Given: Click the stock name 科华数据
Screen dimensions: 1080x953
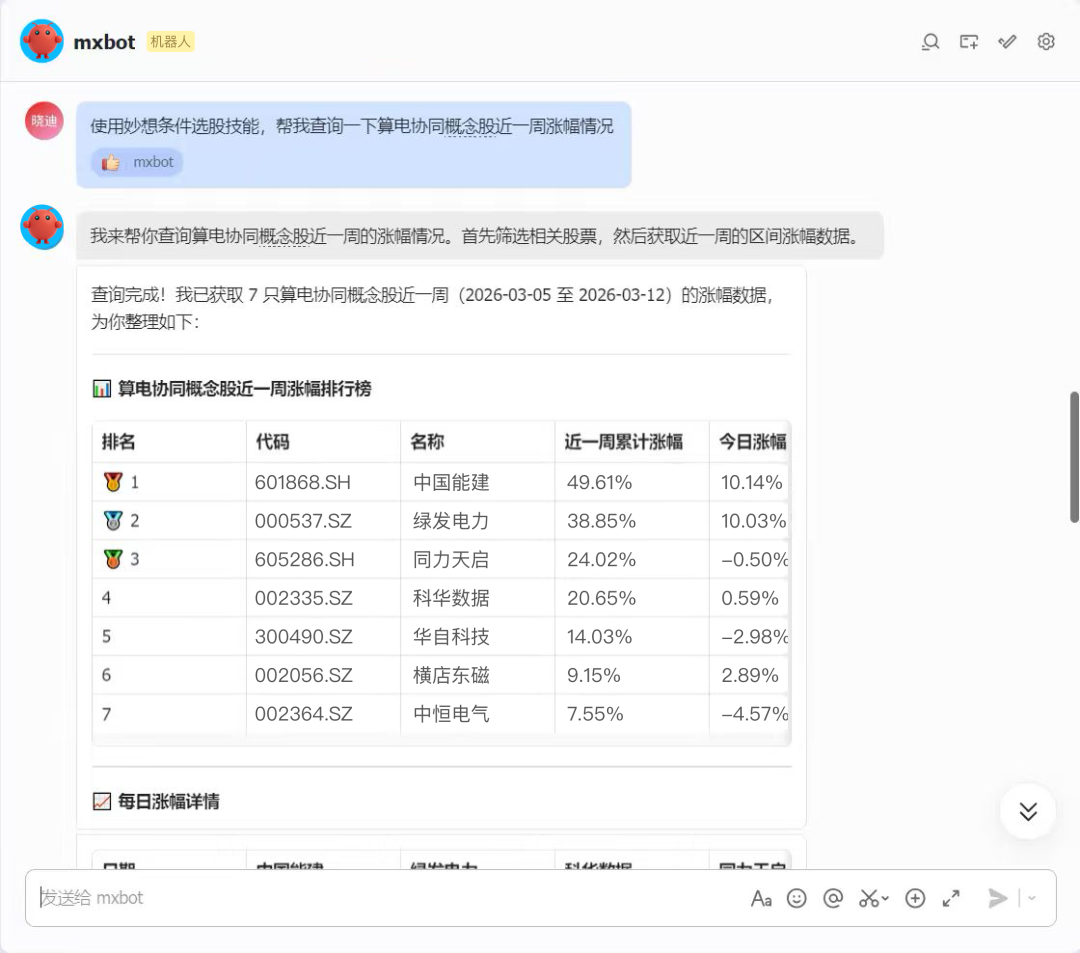Looking at the screenshot, I should [x=451, y=598].
